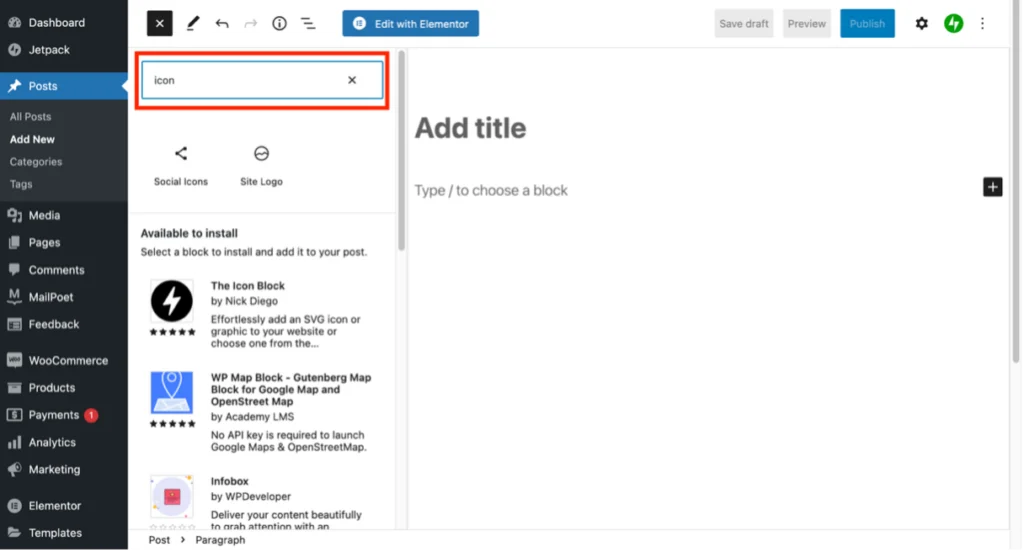Click the Dashboard gauge icon
The height and width of the screenshot is (552, 1024).
[14, 22]
